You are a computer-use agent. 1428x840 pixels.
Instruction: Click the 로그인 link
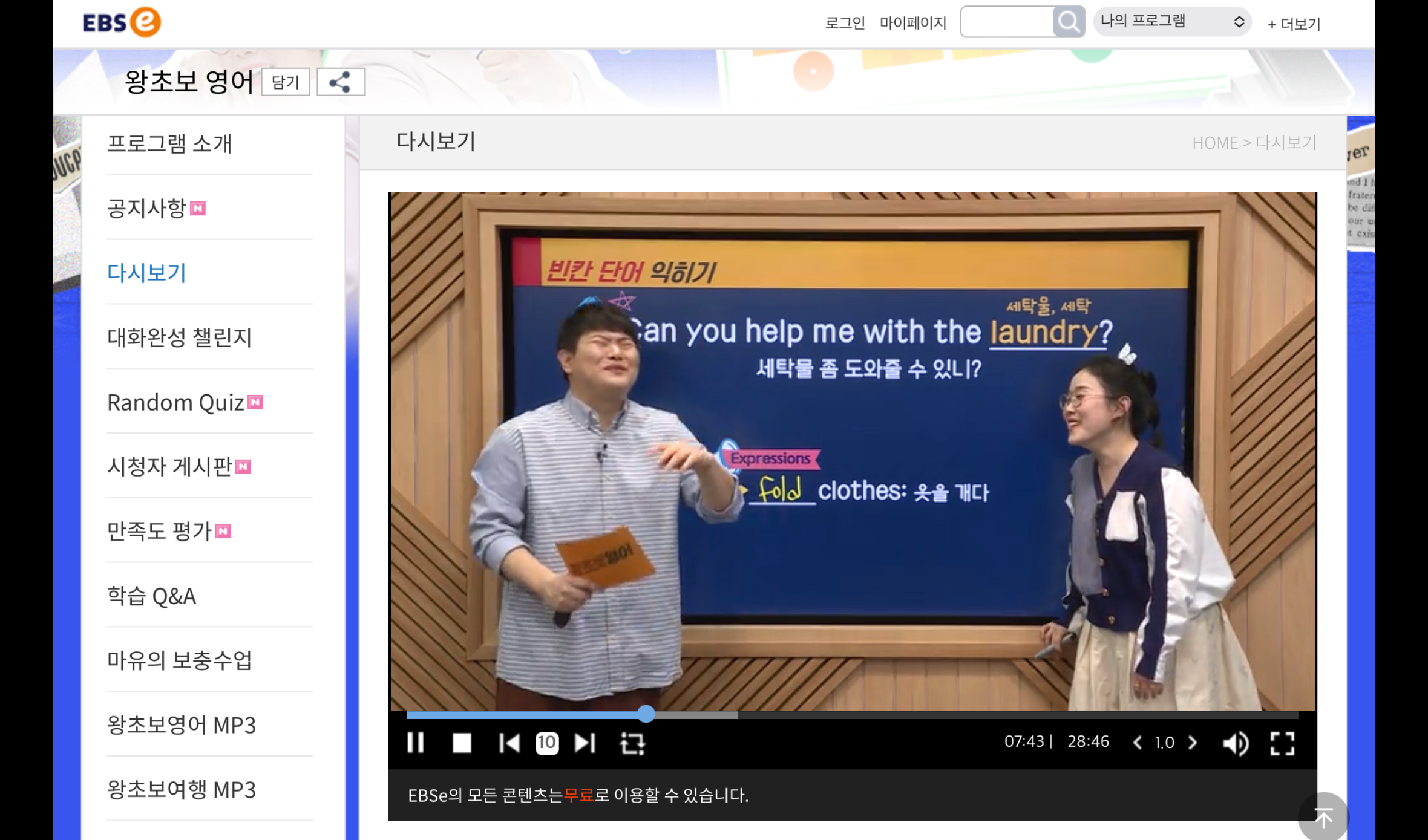[x=845, y=23]
